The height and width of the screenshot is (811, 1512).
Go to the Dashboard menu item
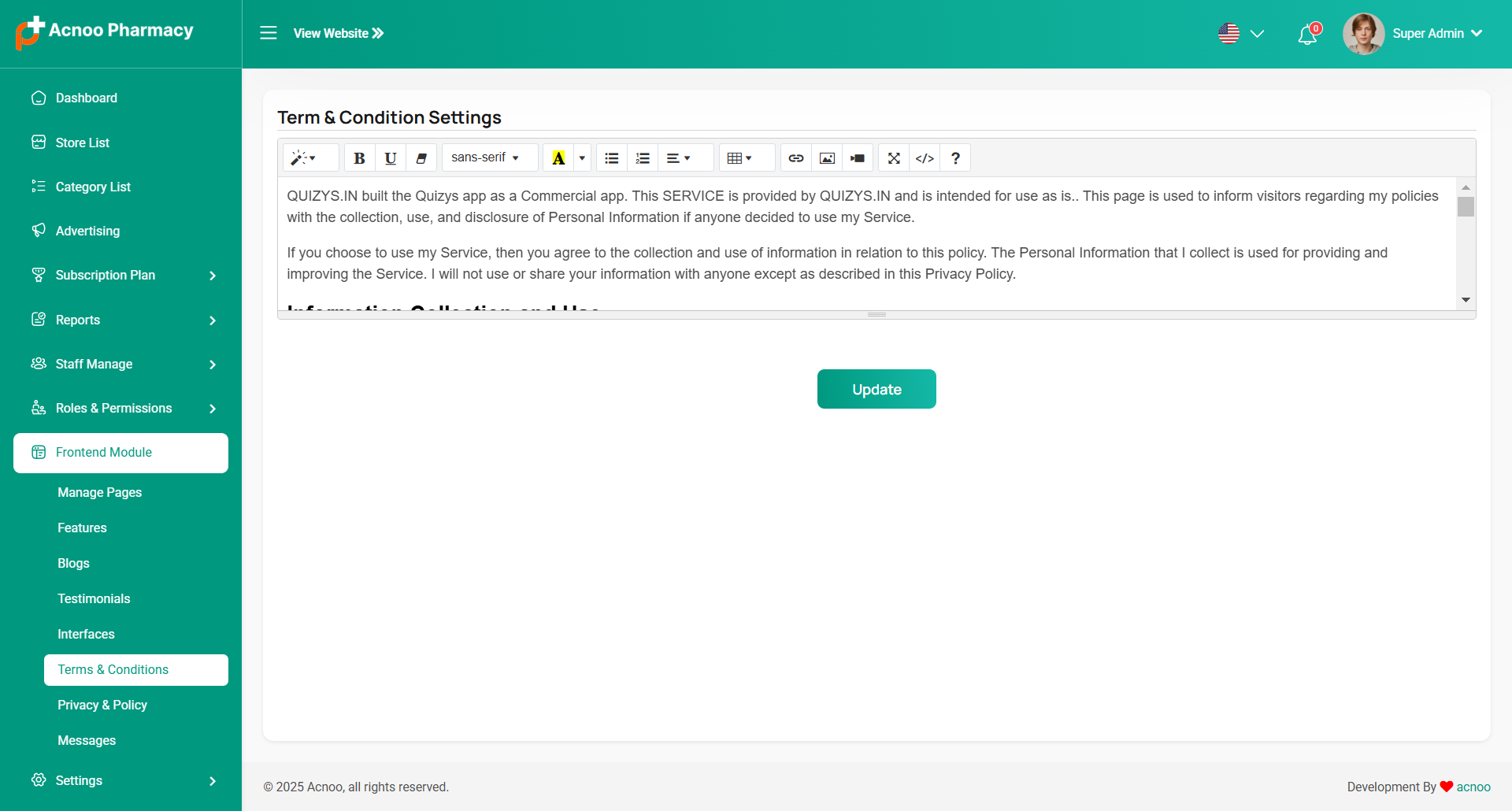[x=87, y=98]
